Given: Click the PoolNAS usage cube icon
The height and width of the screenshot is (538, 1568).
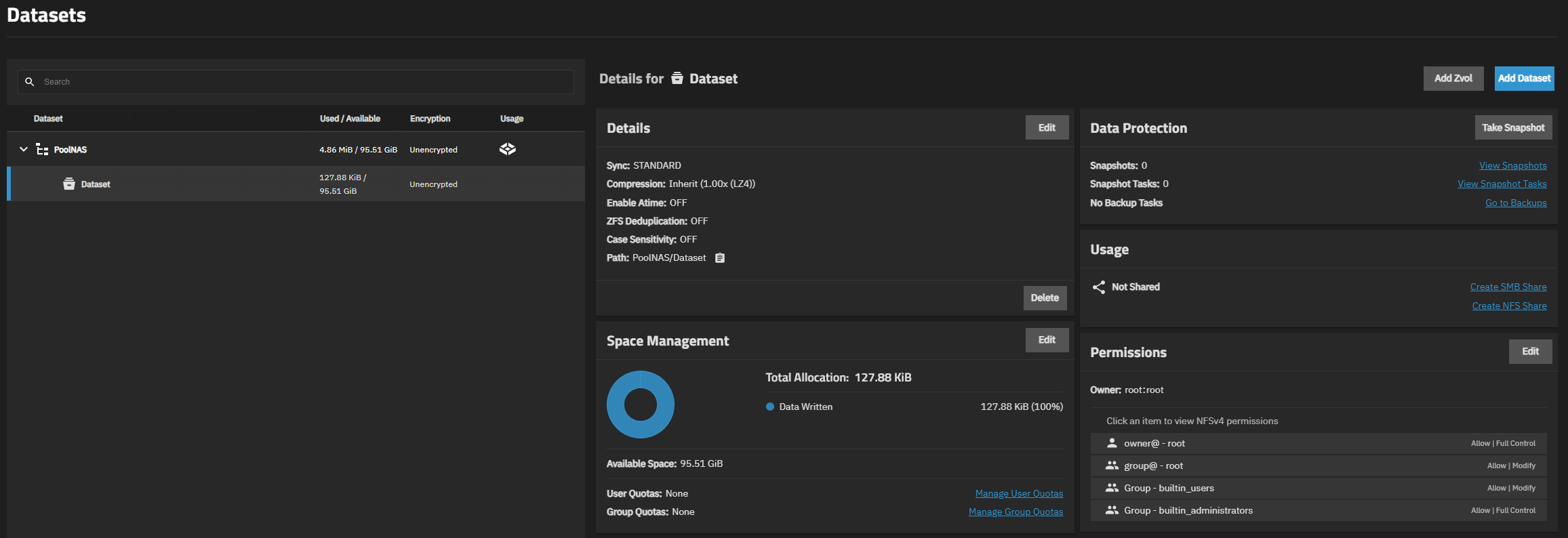Looking at the screenshot, I should point(507,149).
